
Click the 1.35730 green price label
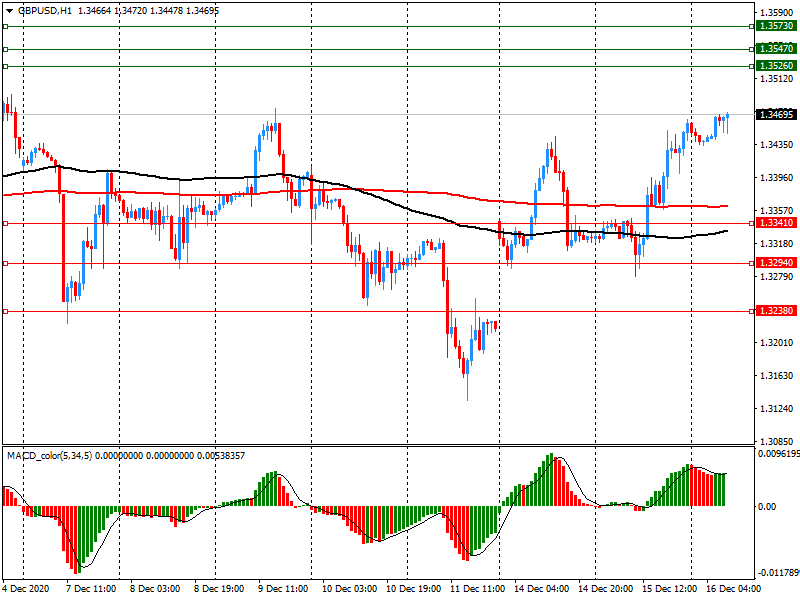point(776,27)
